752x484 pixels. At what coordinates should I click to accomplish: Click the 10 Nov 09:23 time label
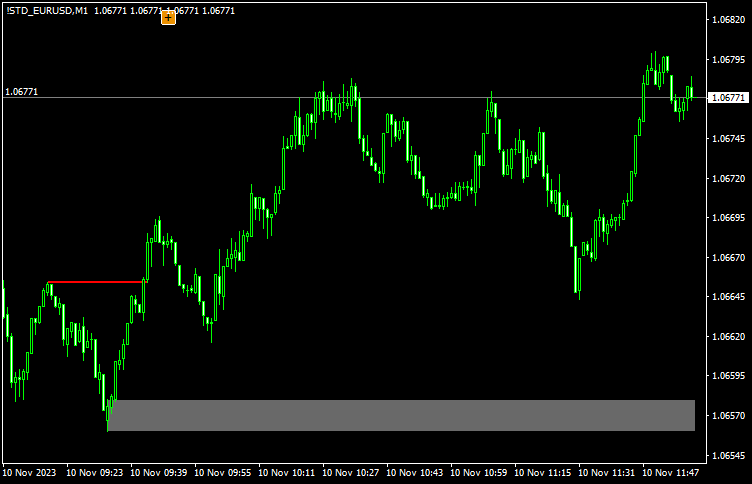click(x=97, y=472)
